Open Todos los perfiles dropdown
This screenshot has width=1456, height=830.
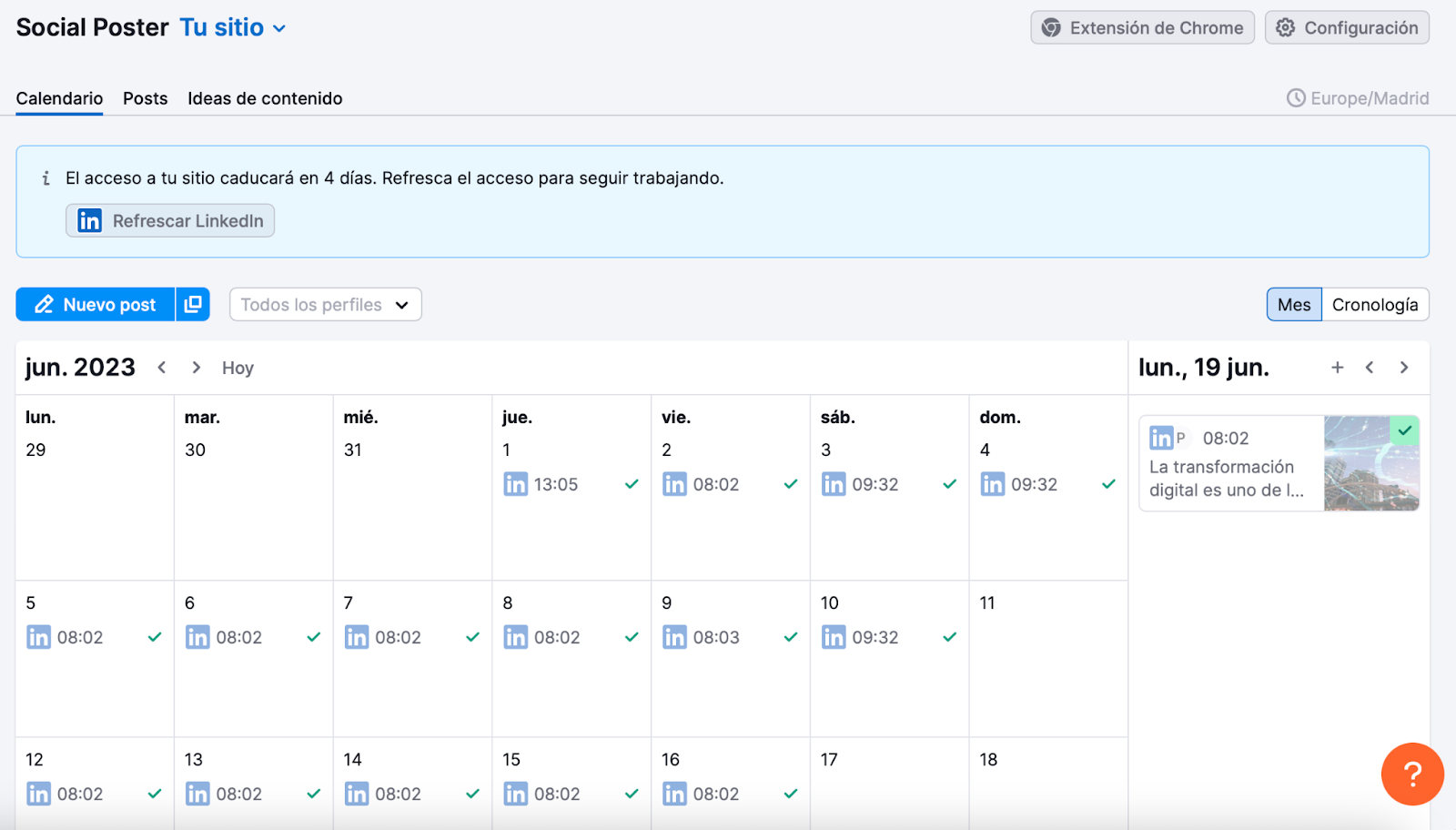pyautogui.click(x=326, y=304)
